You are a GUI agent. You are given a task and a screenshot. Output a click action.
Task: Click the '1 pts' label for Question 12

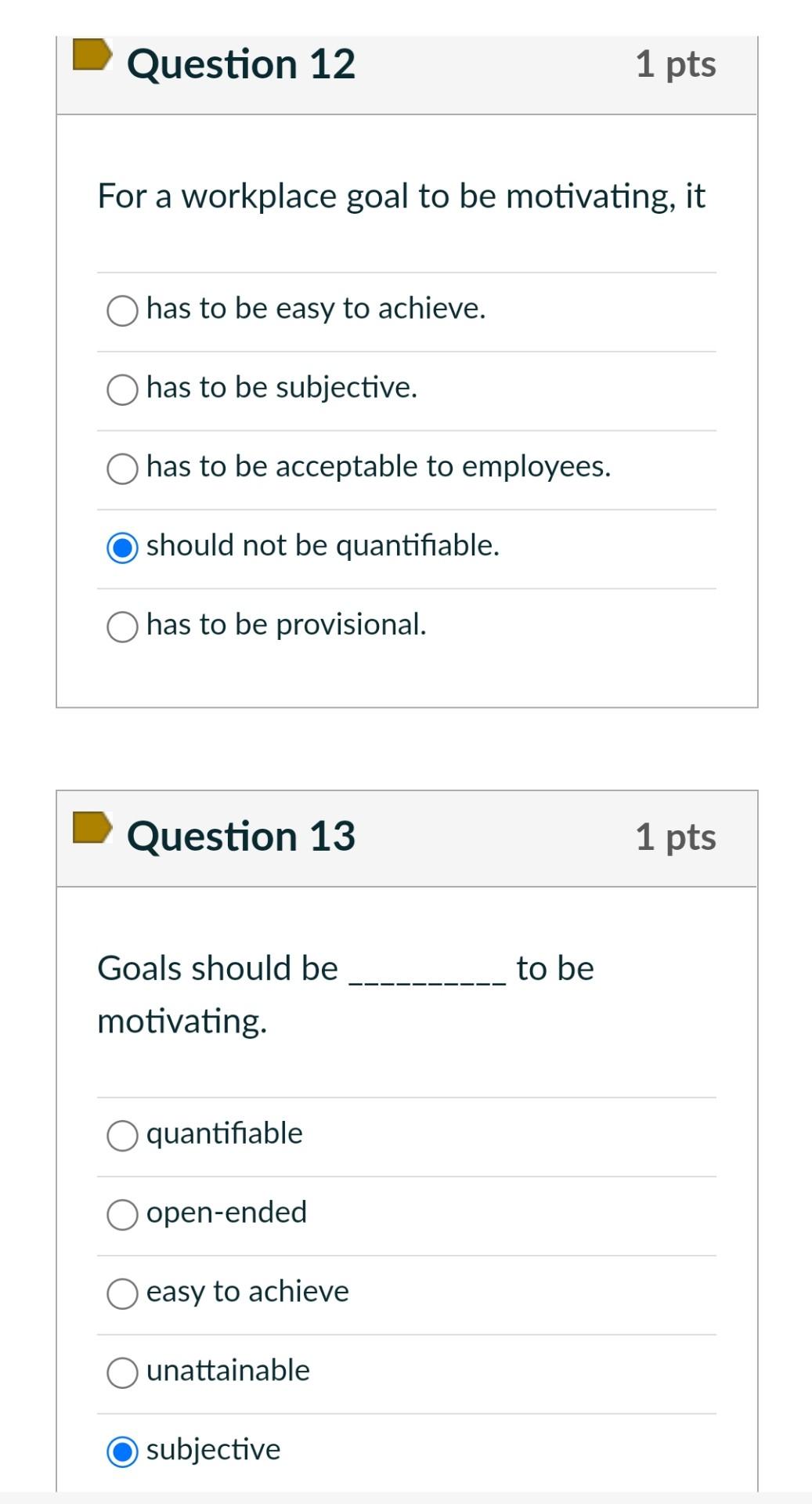(x=676, y=66)
